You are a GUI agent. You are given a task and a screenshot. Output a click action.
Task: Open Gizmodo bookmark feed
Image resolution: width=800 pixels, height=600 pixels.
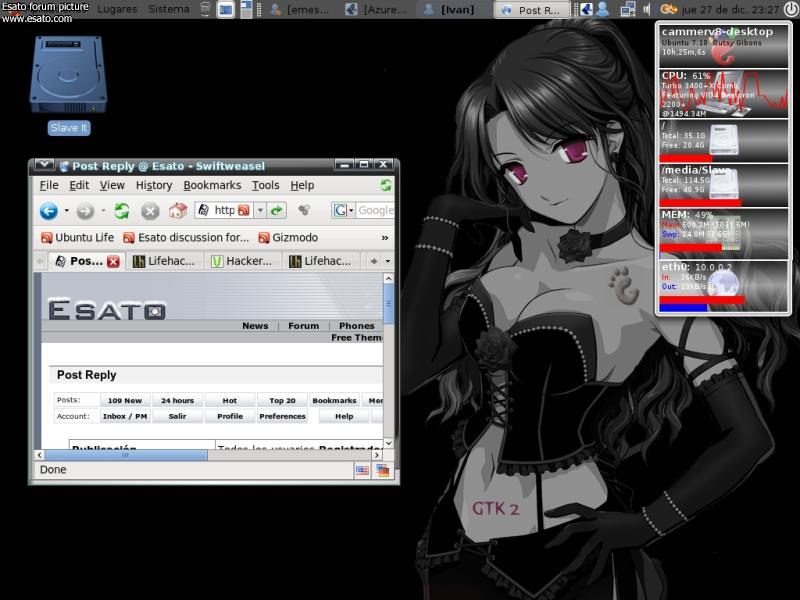point(288,238)
